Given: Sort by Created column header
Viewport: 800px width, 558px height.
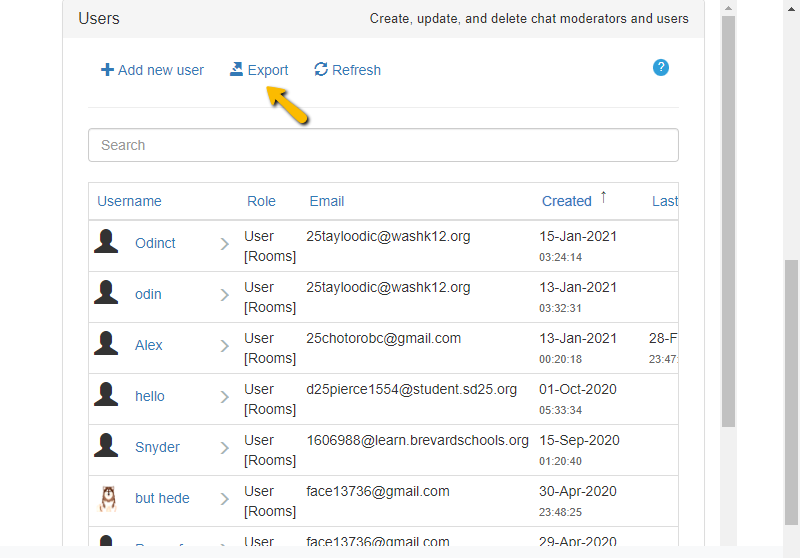Looking at the screenshot, I should pos(566,201).
